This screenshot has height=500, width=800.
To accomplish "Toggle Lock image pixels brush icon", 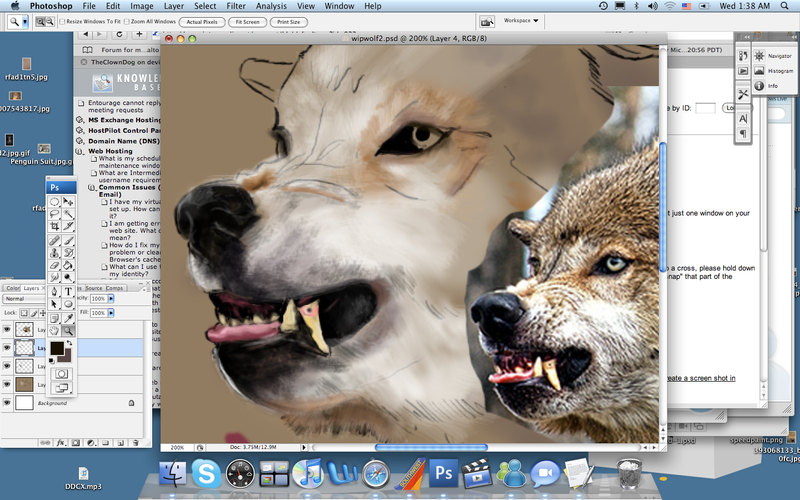I will (x=34, y=313).
